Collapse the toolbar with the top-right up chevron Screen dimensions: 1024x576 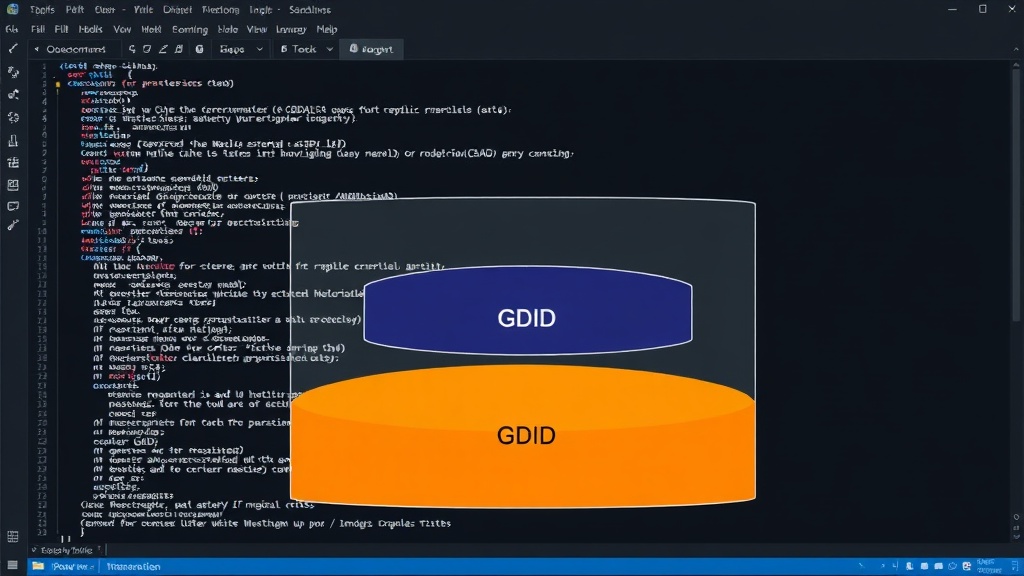click(x=1016, y=50)
